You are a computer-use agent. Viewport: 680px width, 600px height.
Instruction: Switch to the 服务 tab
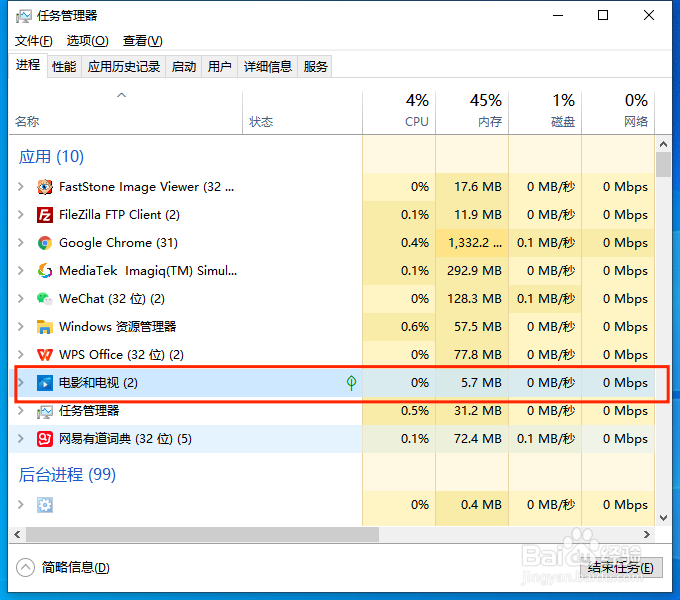coord(315,67)
